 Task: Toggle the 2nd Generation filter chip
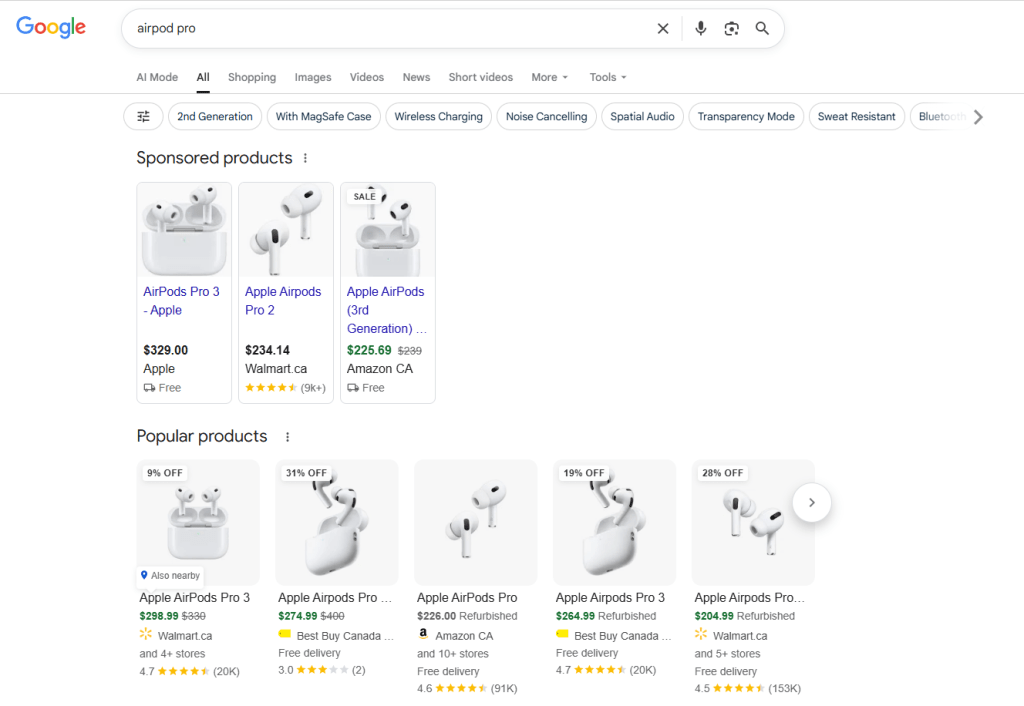point(214,117)
